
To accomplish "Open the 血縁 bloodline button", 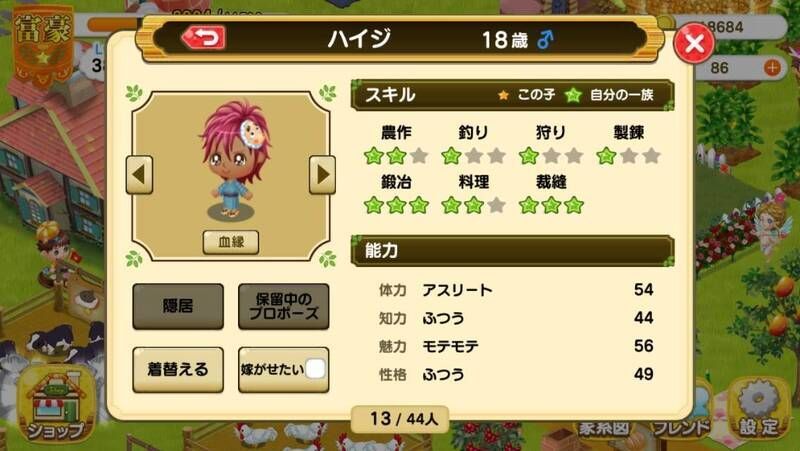I will (231, 242).
